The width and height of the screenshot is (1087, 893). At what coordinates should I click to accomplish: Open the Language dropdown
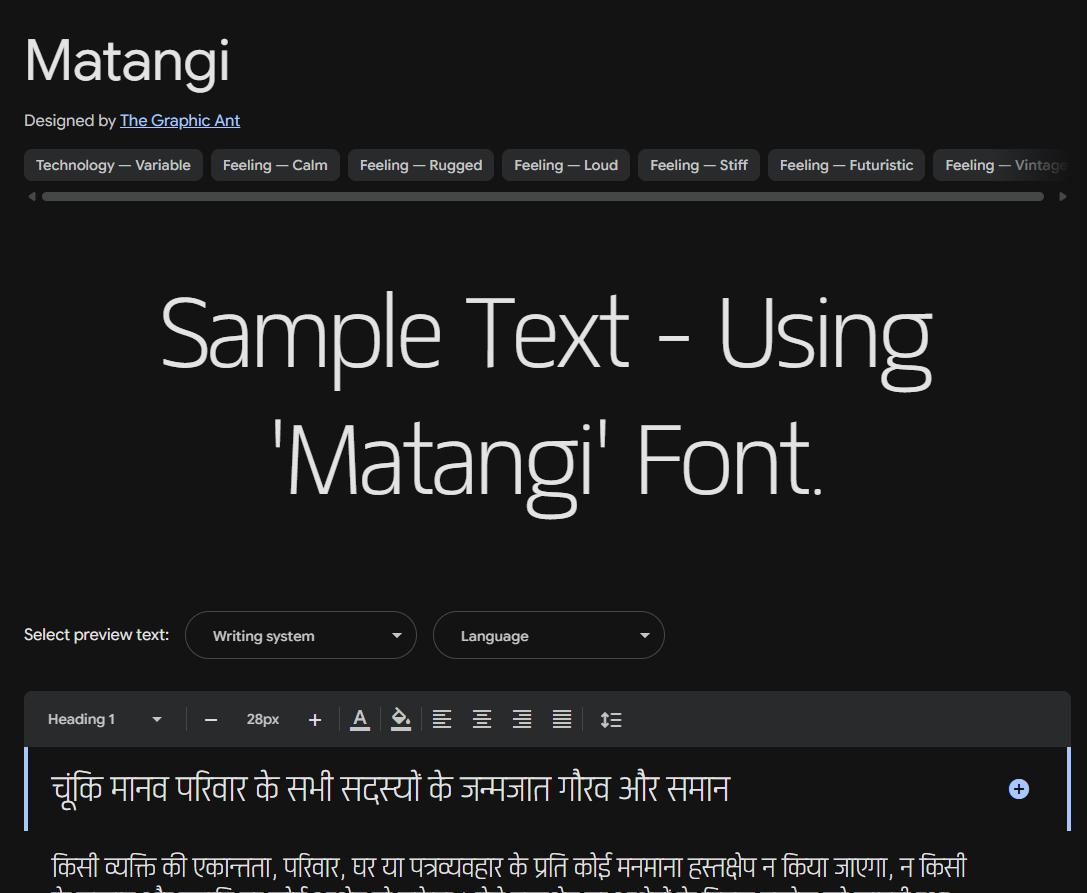point(549,635)
